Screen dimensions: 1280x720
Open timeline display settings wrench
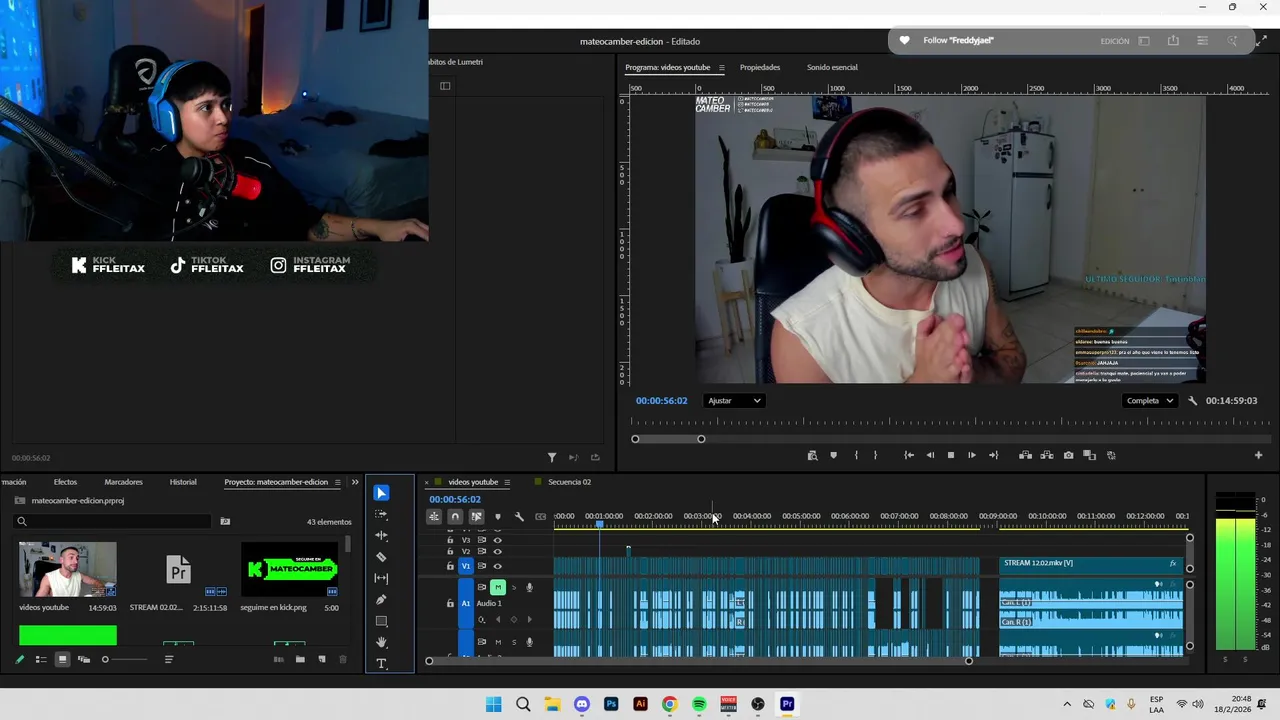tap(519, 517)
